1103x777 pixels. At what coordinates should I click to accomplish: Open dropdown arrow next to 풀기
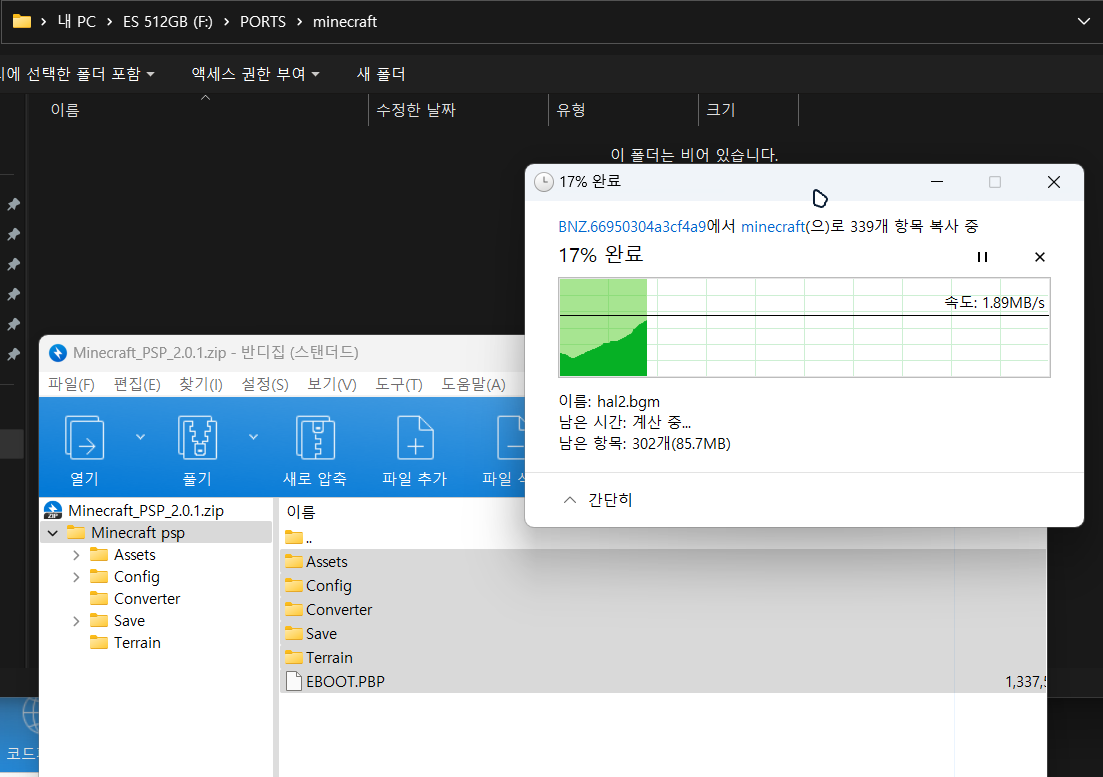pos(253,437)
